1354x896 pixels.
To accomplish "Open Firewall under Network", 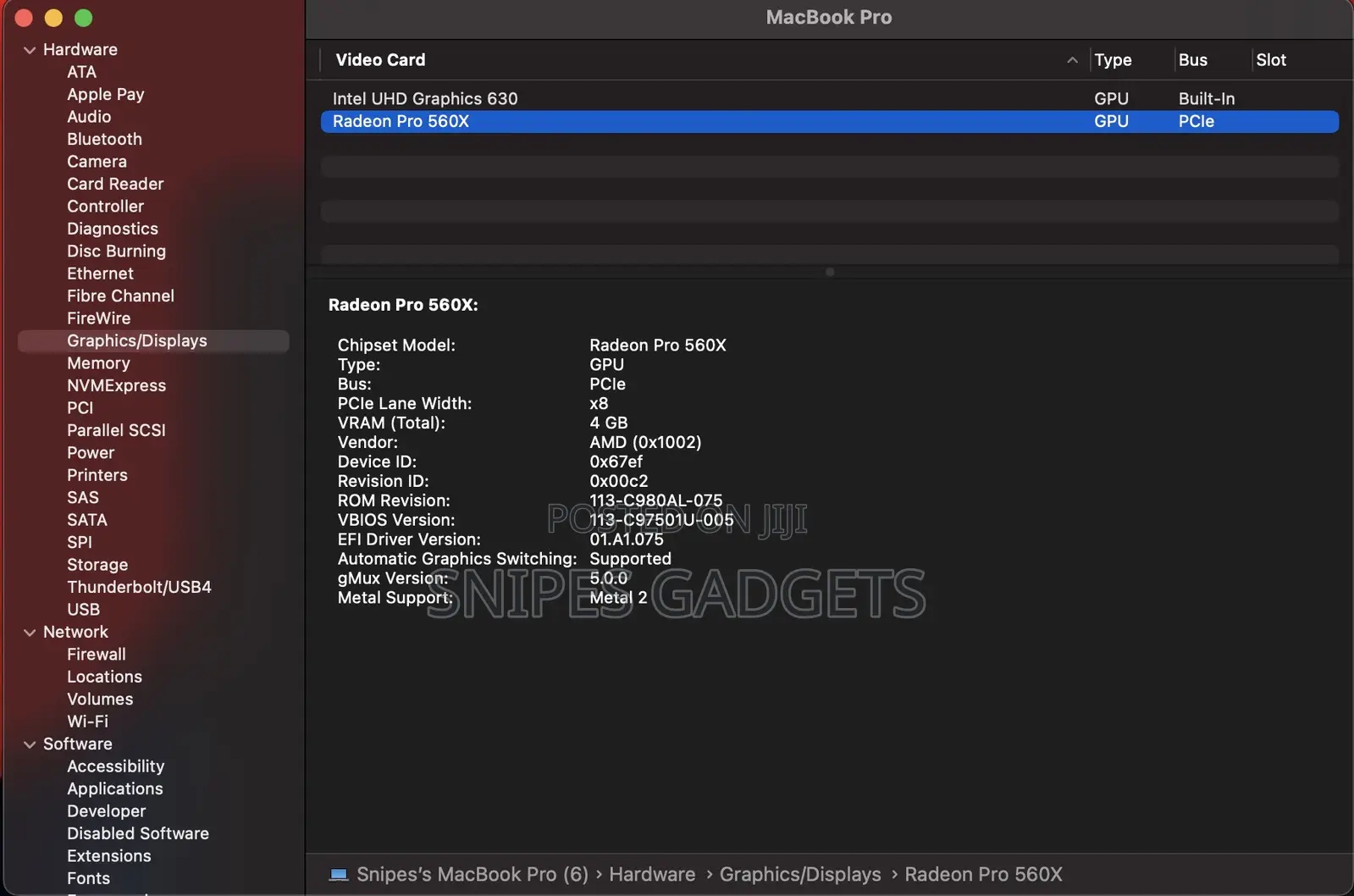I will (x=96, y=655).
